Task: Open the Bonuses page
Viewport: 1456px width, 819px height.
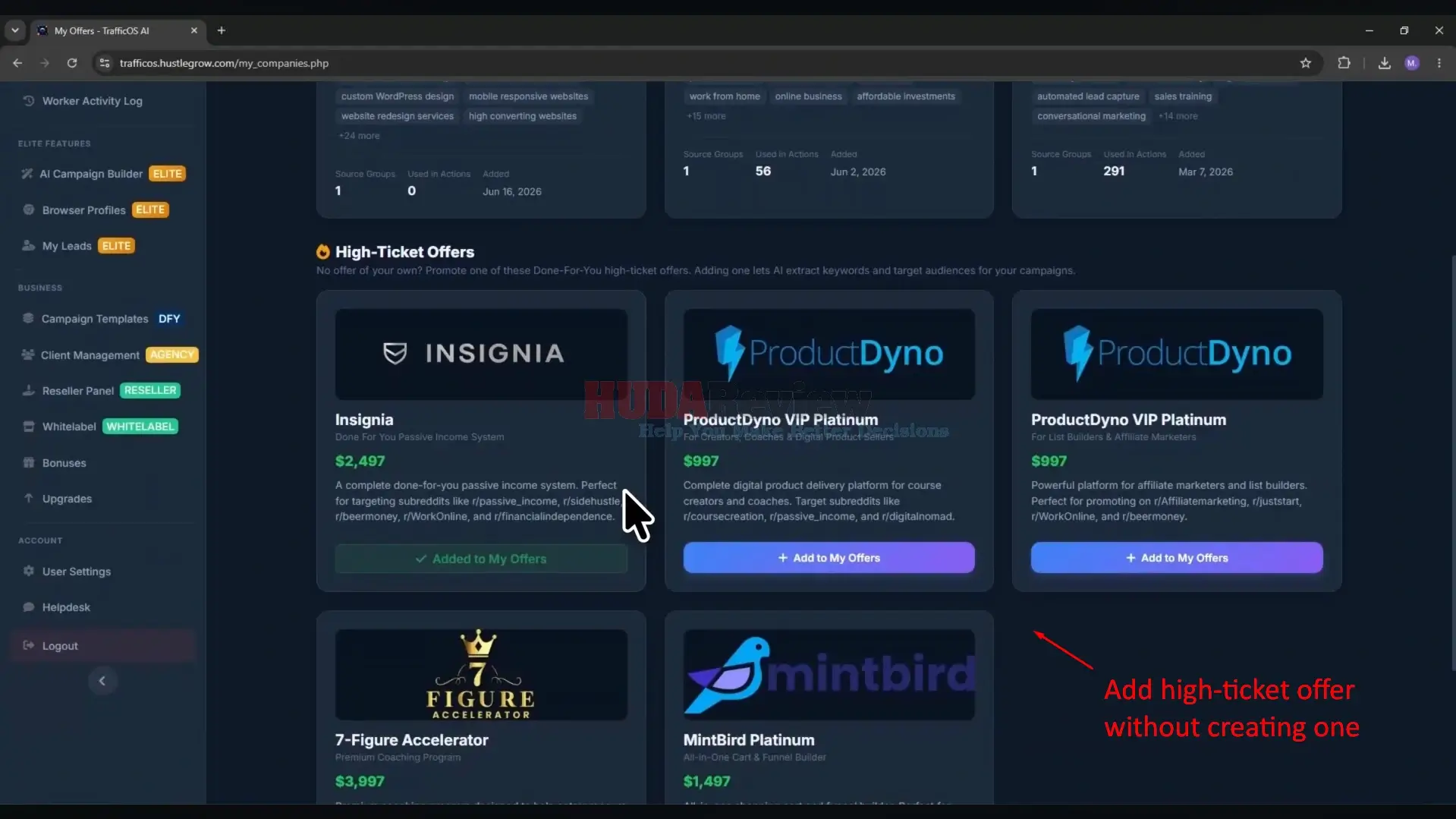Action: click(64, 463)
